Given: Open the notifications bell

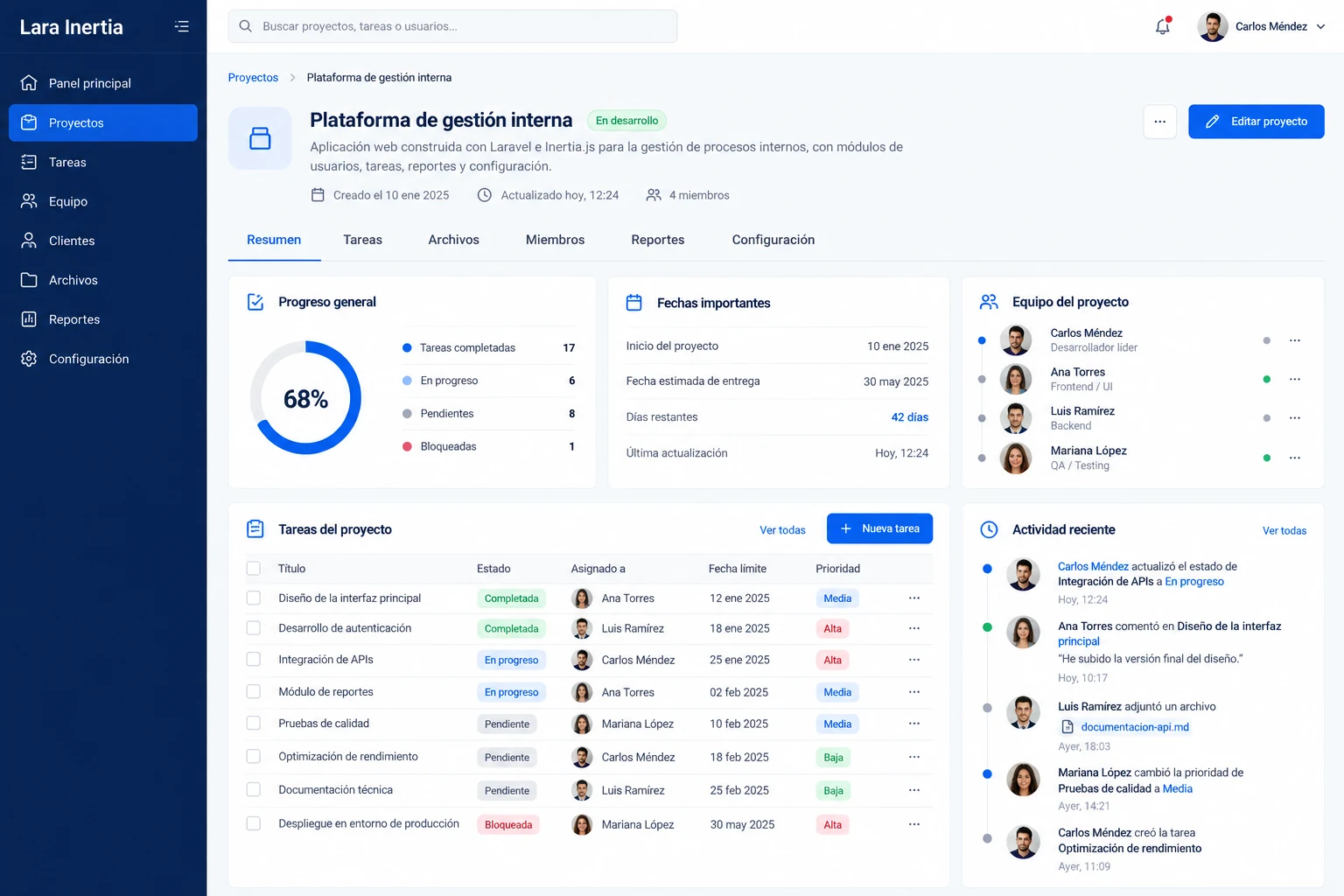Looking at the screenshot, I should click(1163, 26).
